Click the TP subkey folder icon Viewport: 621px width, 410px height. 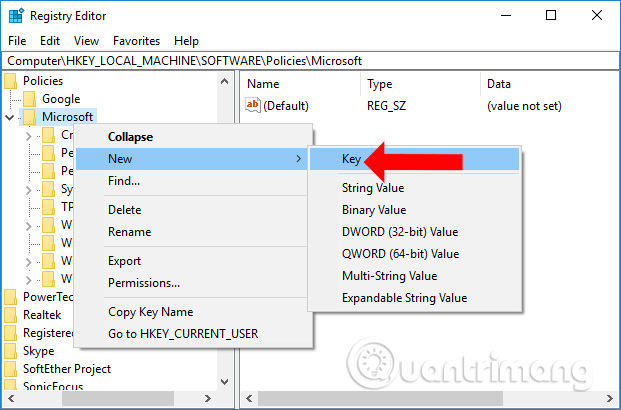tap(48, 207)
